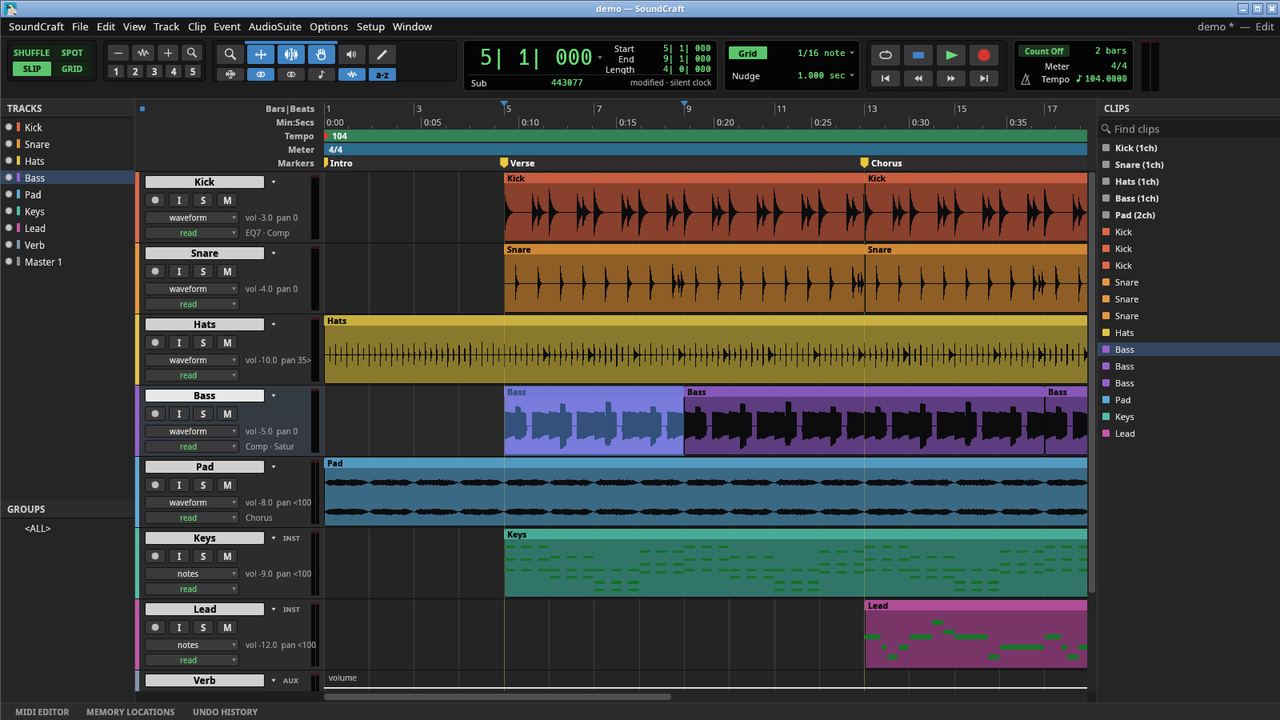The width and height of the screenshot is (1280, 720).
Task: Select the Trim tool
Action: click(x=261, y=54)
